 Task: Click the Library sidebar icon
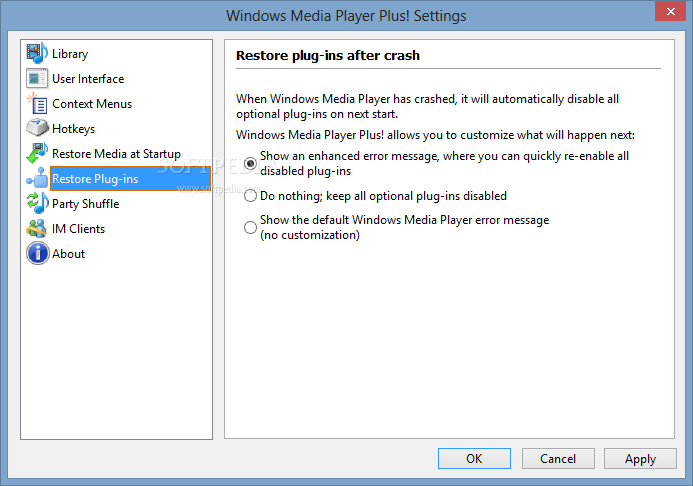[x=37, y=53]
